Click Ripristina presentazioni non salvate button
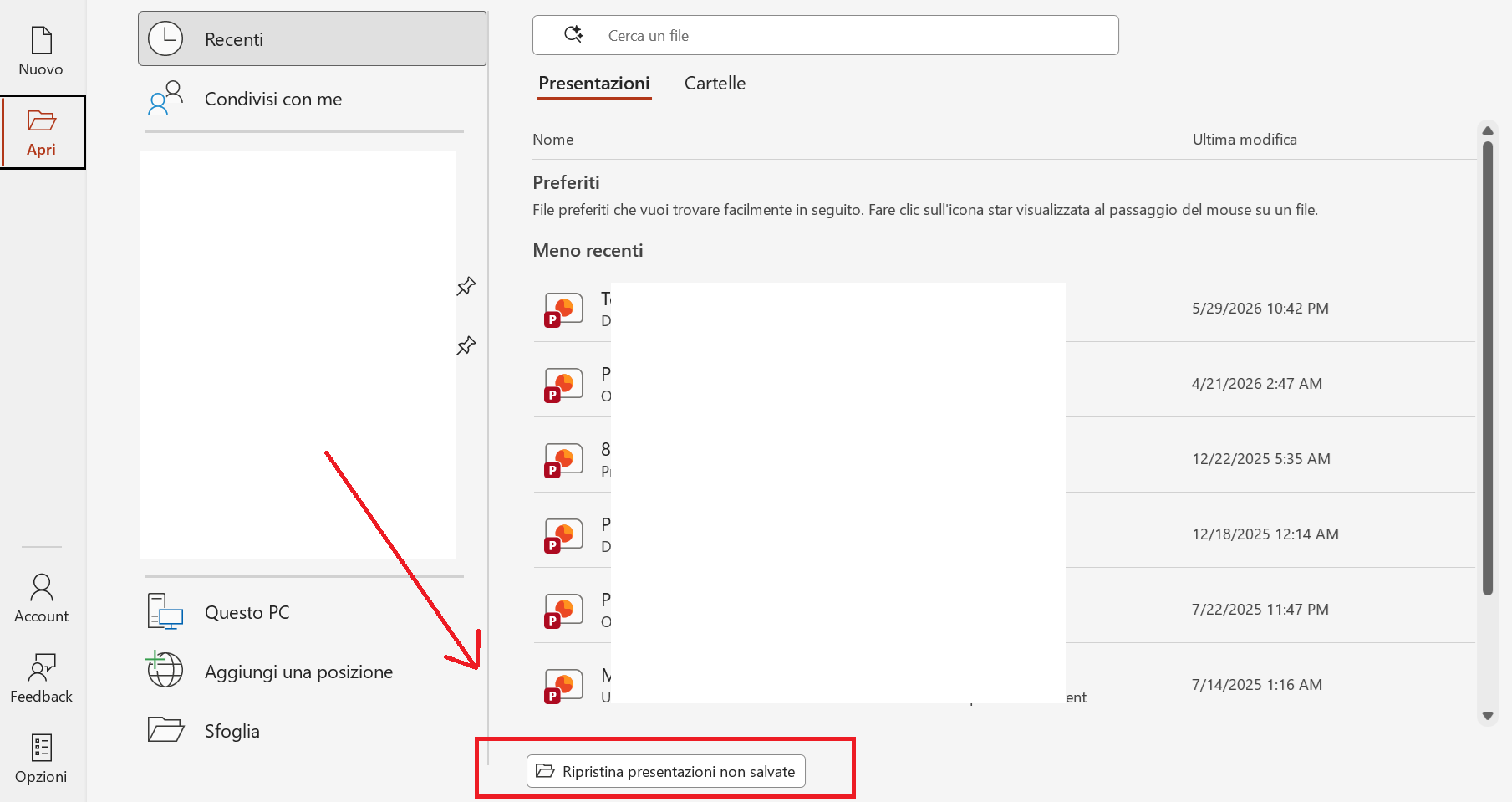Image resolution: width=1512 pixels, height=802 pixels. click(666, 771)
